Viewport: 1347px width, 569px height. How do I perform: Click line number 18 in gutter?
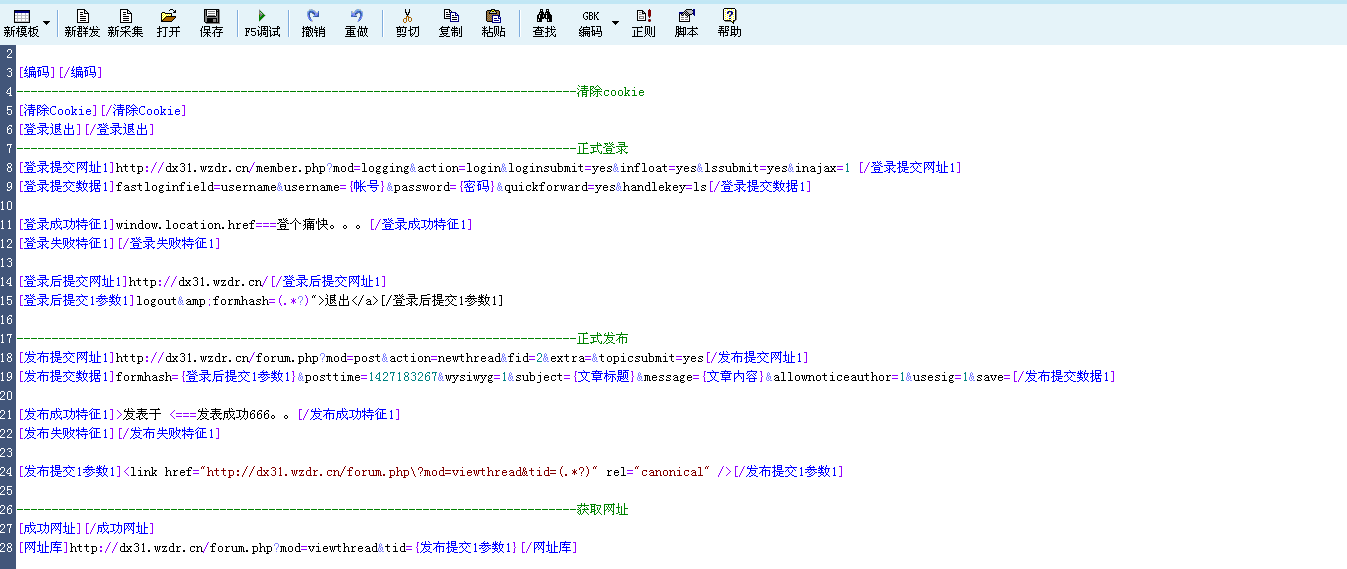click(7, 358)
